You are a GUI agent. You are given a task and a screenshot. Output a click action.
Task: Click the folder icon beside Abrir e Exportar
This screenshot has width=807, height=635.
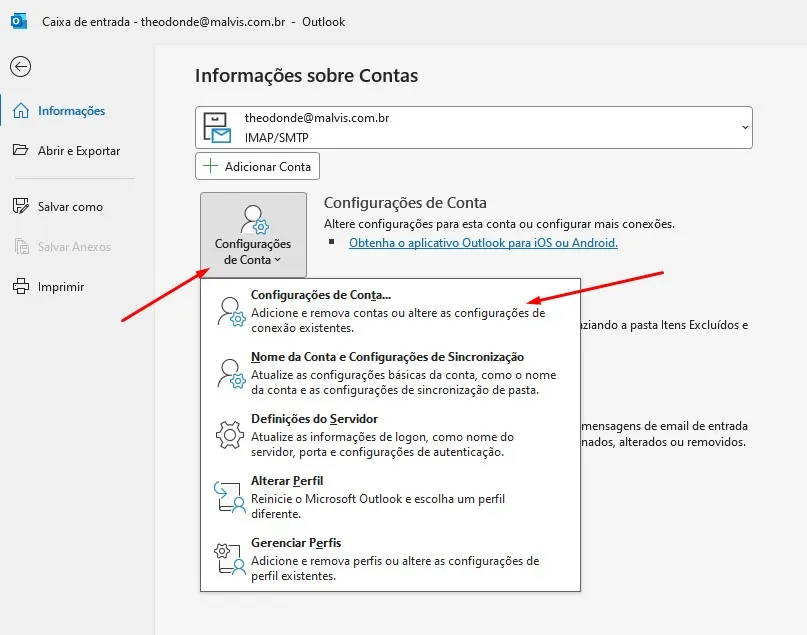(20, 150)
